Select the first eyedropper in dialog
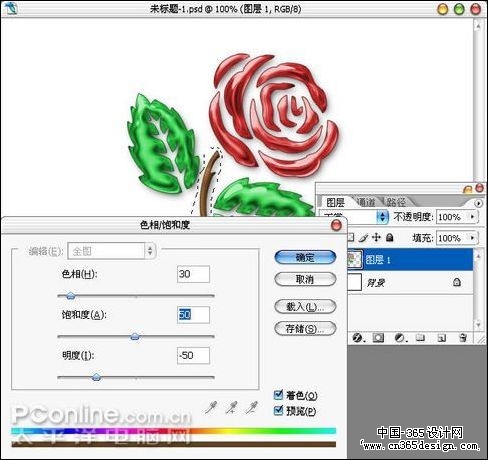The image size is (488, 460). click(211, 407)
